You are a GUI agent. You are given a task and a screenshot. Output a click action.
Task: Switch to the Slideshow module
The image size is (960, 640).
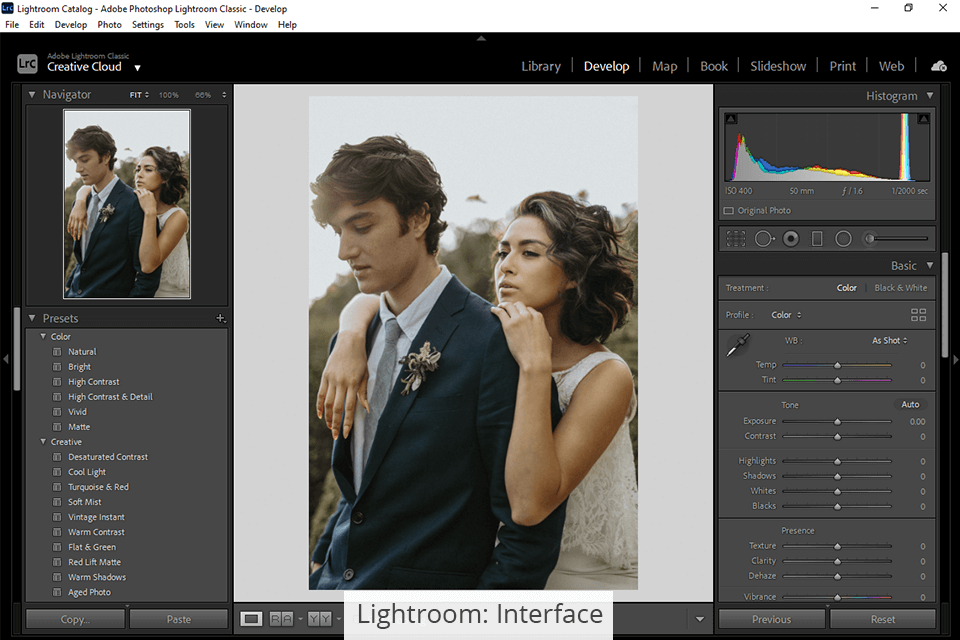(x=778, y=66)
